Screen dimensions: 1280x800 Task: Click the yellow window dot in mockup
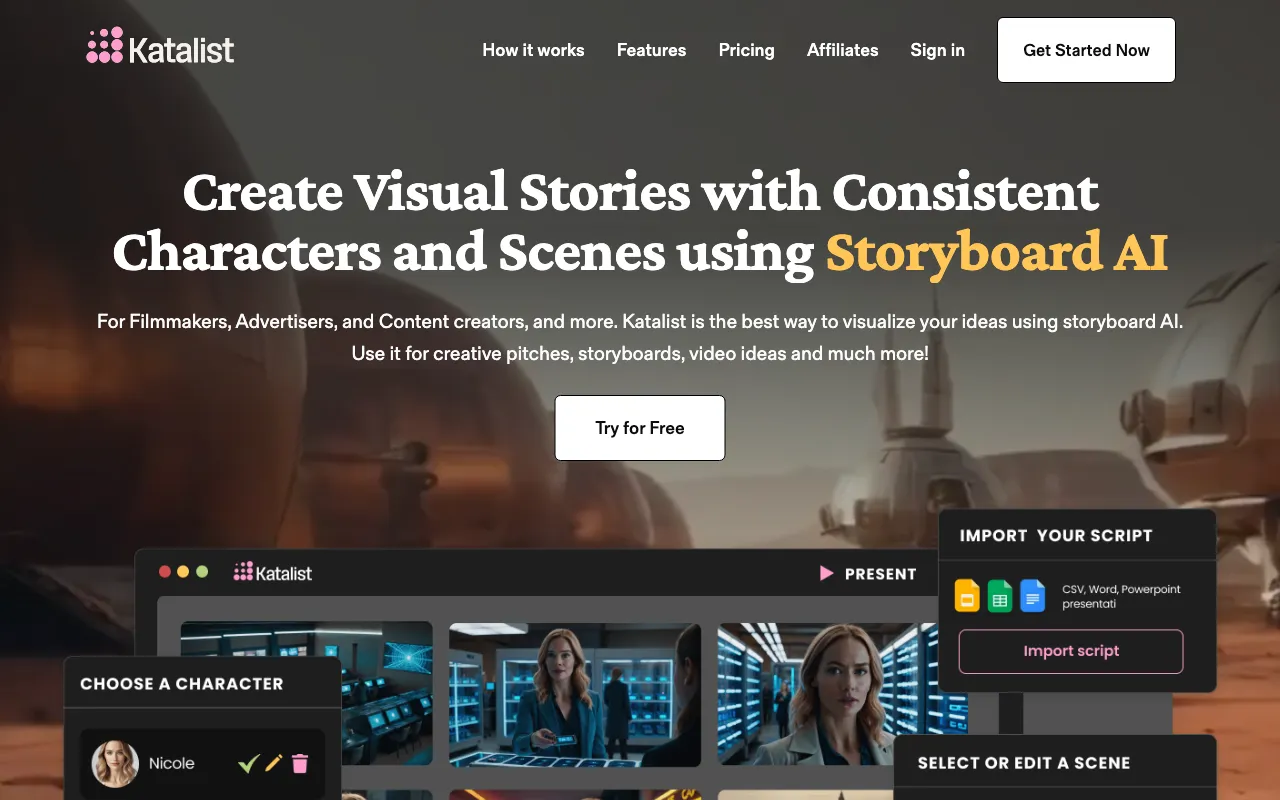(183, 572)
